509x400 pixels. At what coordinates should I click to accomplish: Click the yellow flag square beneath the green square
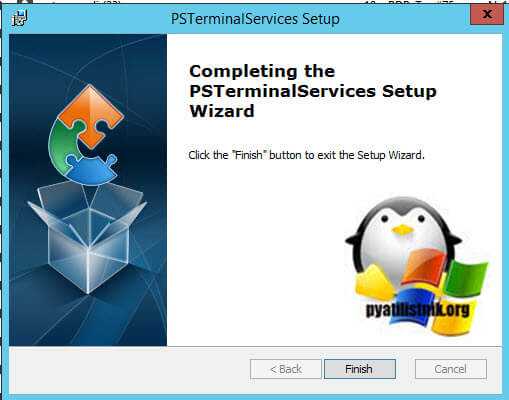click(454, 316)
